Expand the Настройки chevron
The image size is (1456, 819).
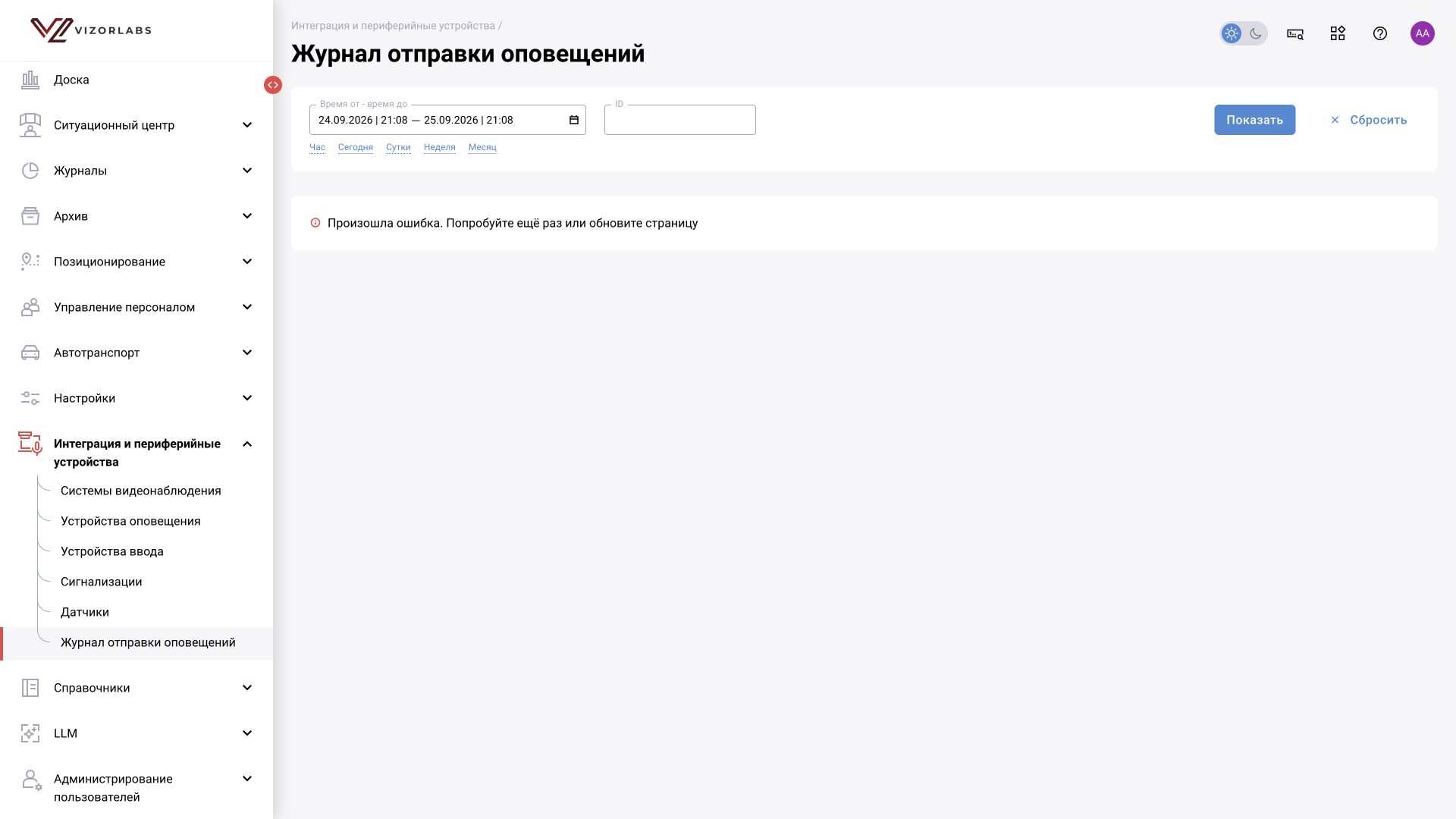click(x=247, y=398)
